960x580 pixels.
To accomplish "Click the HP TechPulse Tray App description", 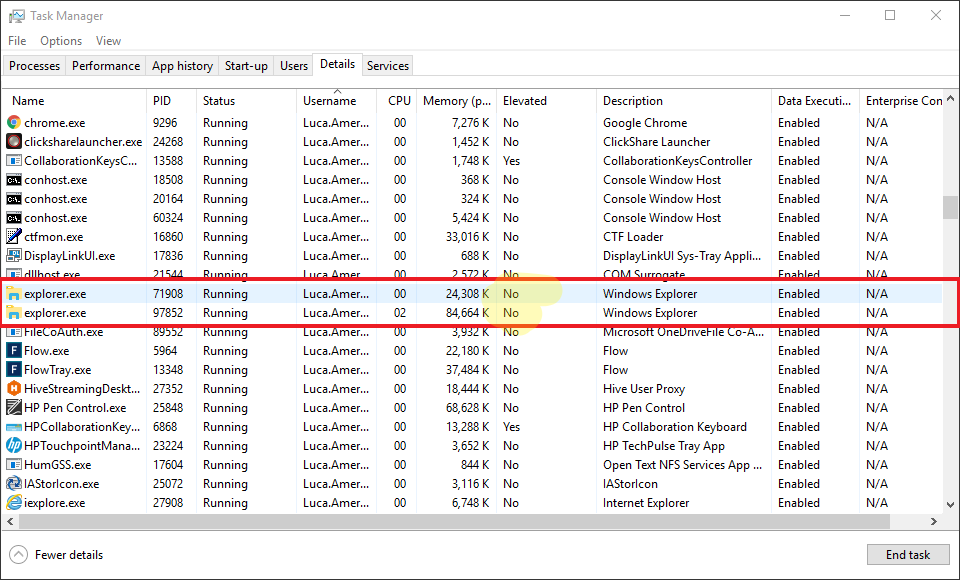I will pos(664,446).
